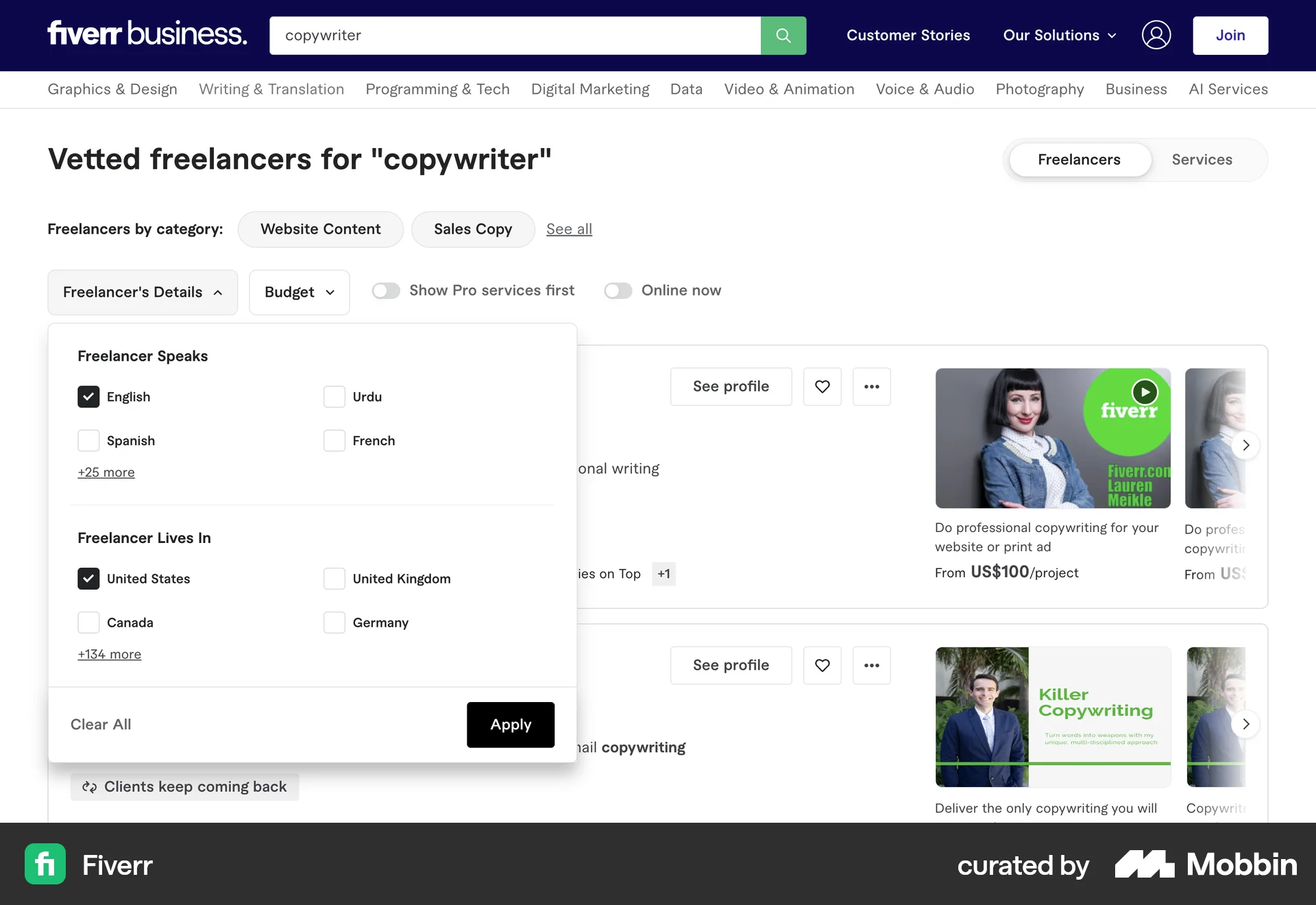This screenshot has width=1316, height=905.
Task: Open the user account icon
Action: 1156,35
